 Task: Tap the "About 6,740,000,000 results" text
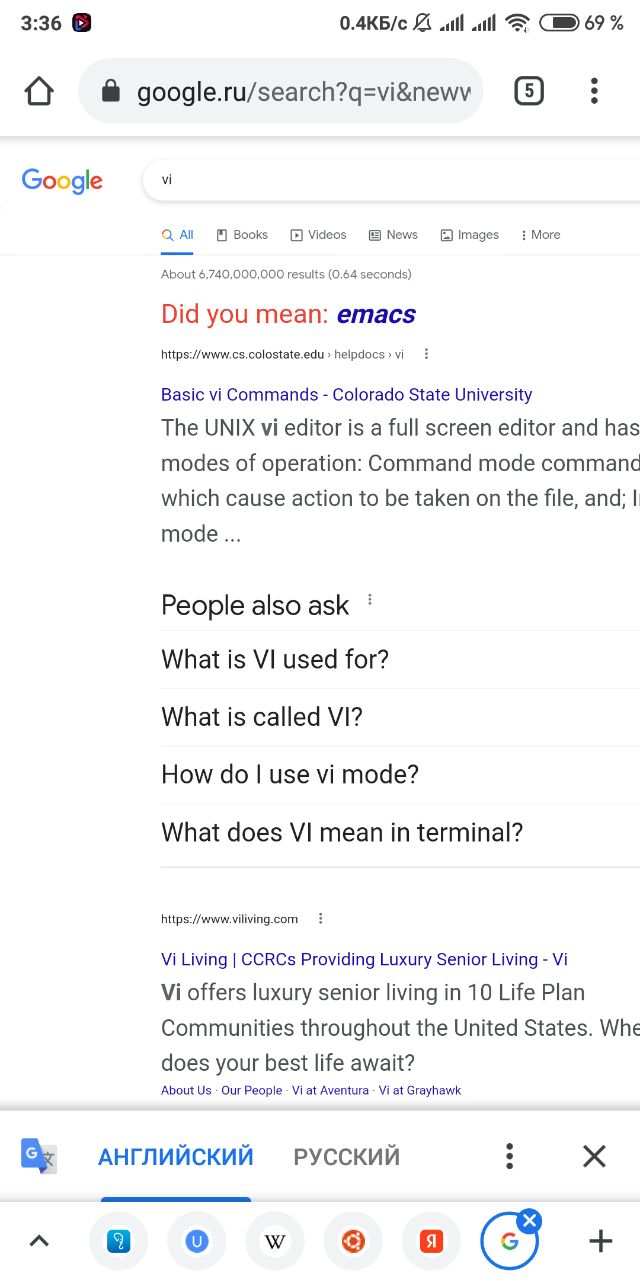pos(286,274)
